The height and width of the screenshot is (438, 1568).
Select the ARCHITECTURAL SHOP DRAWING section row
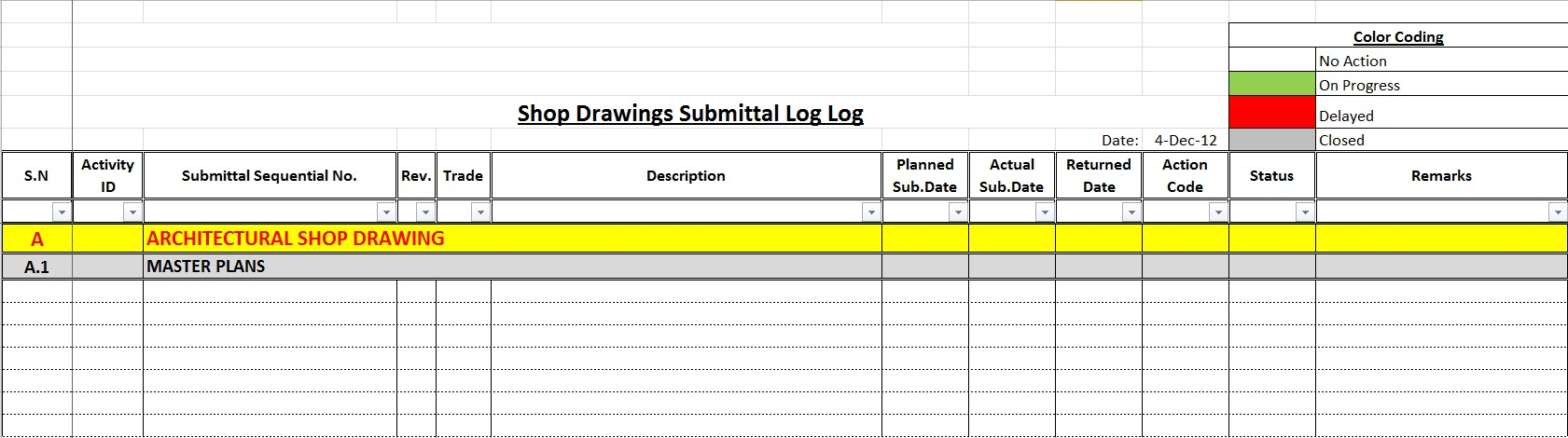tap(295, 239)
